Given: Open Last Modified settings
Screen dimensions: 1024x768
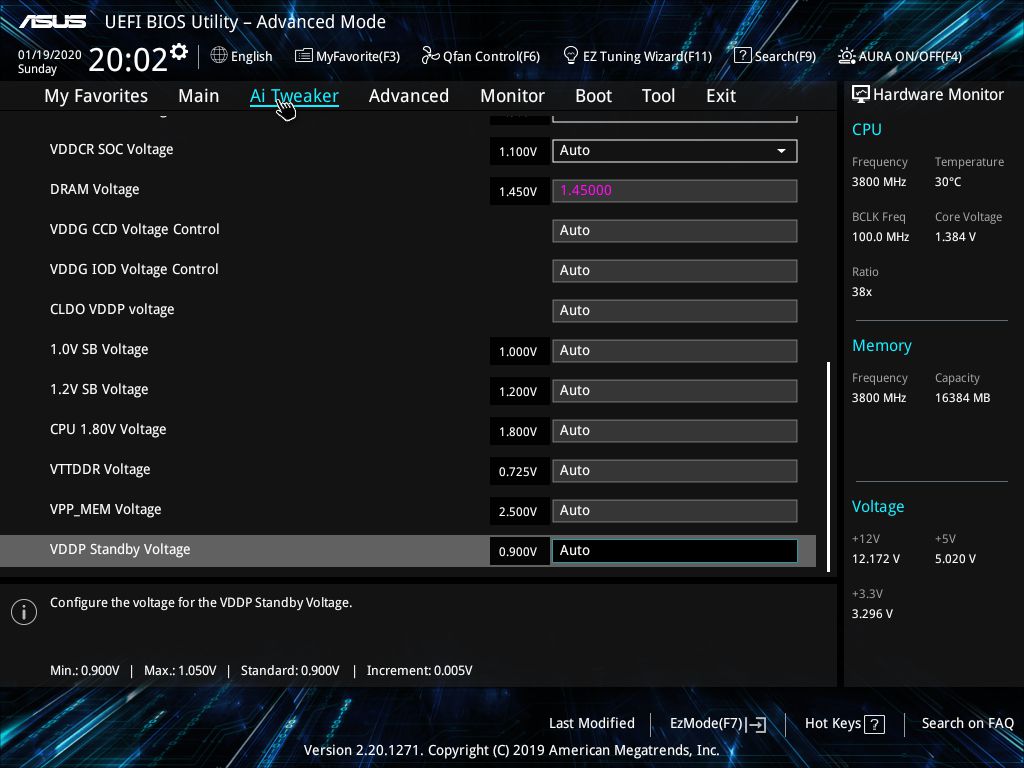Looking at the screenshot, I should pyautogui.click(x=592, y=724).
